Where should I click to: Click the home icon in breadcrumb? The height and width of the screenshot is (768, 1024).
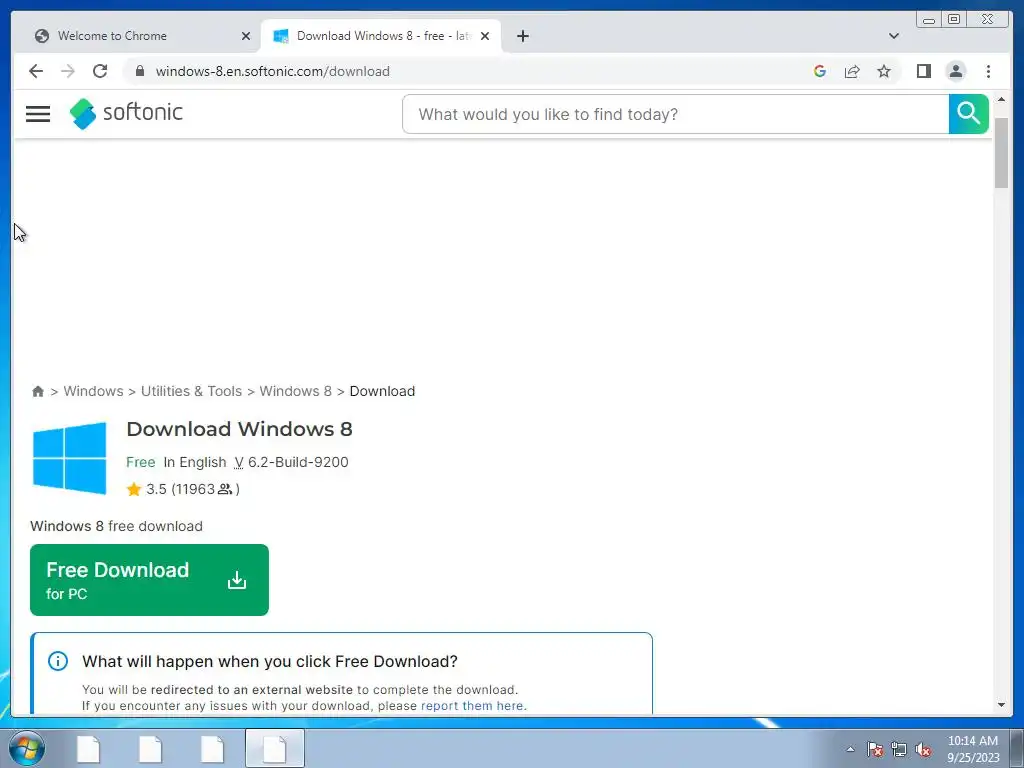pos(38,391)
